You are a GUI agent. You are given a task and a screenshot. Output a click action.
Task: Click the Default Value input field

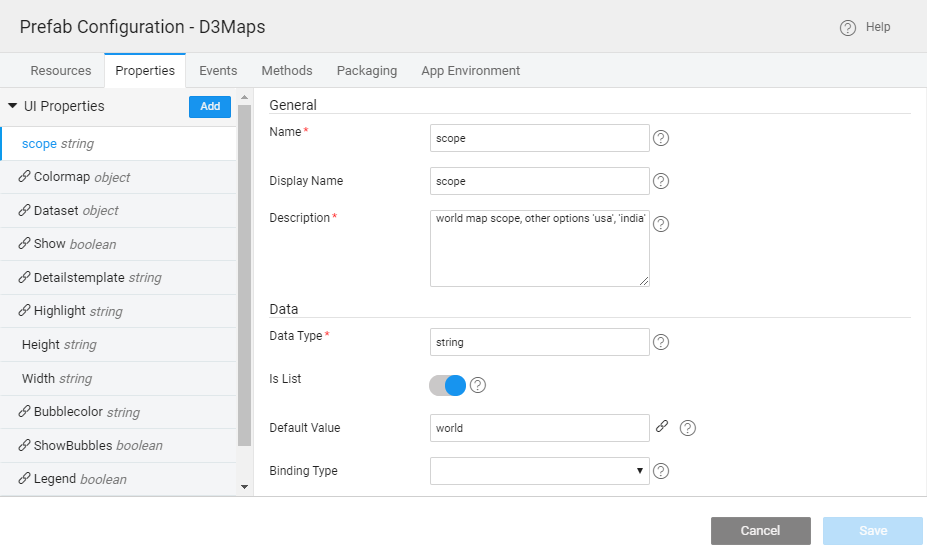click(540, 428)
